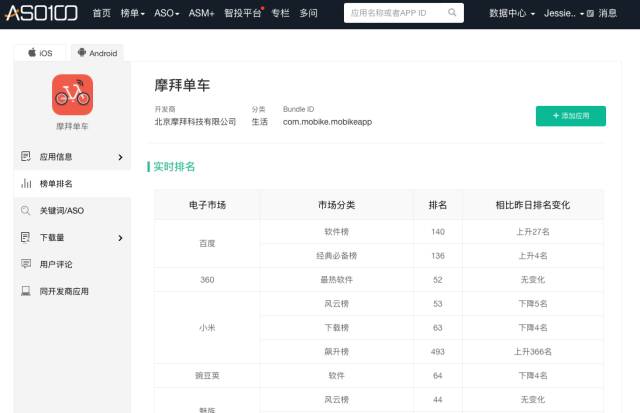
Task: Select 榜单排名 in sidebar
Action: [x=72, y=184]
